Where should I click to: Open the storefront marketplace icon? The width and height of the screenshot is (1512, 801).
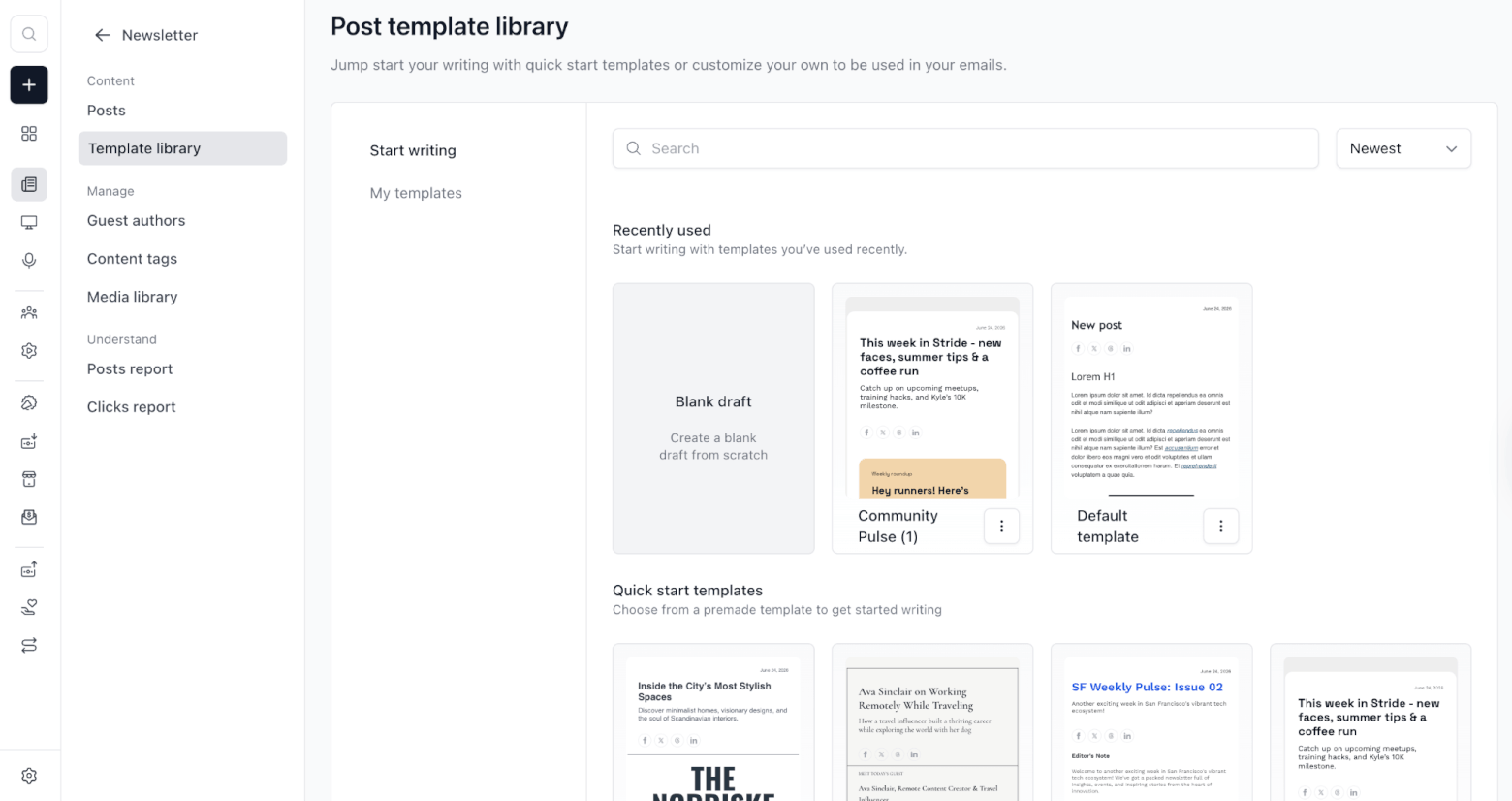[29, 479]
